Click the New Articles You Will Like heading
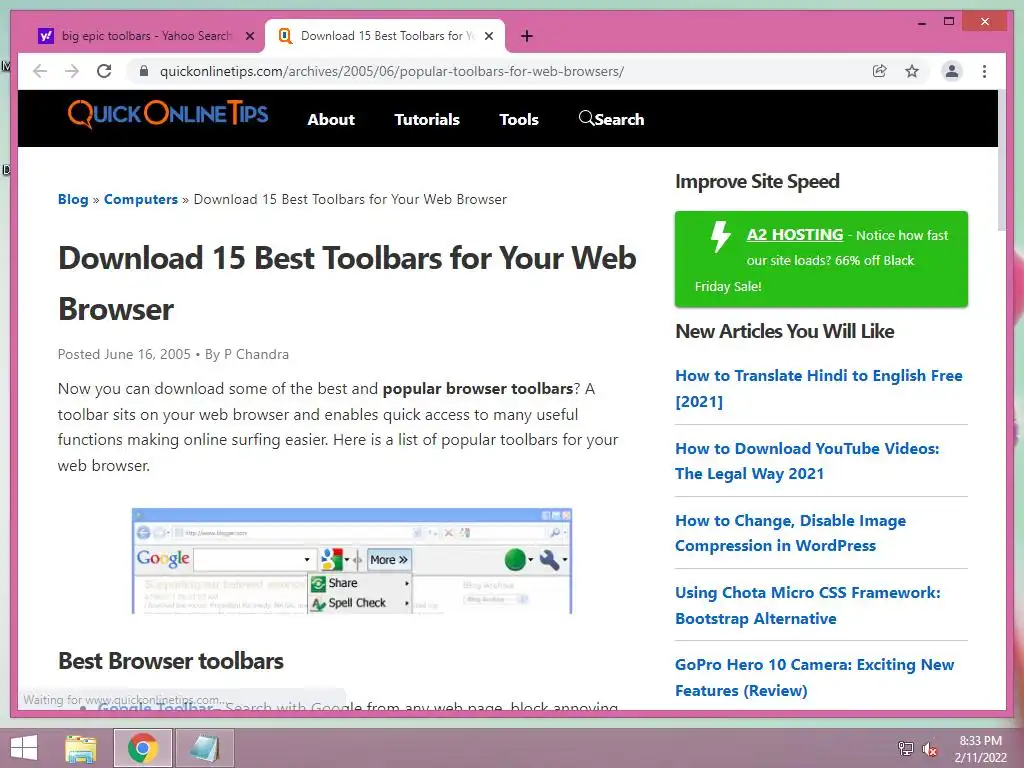The width and height of the screenshot is (1024, 768). [784, 331]
